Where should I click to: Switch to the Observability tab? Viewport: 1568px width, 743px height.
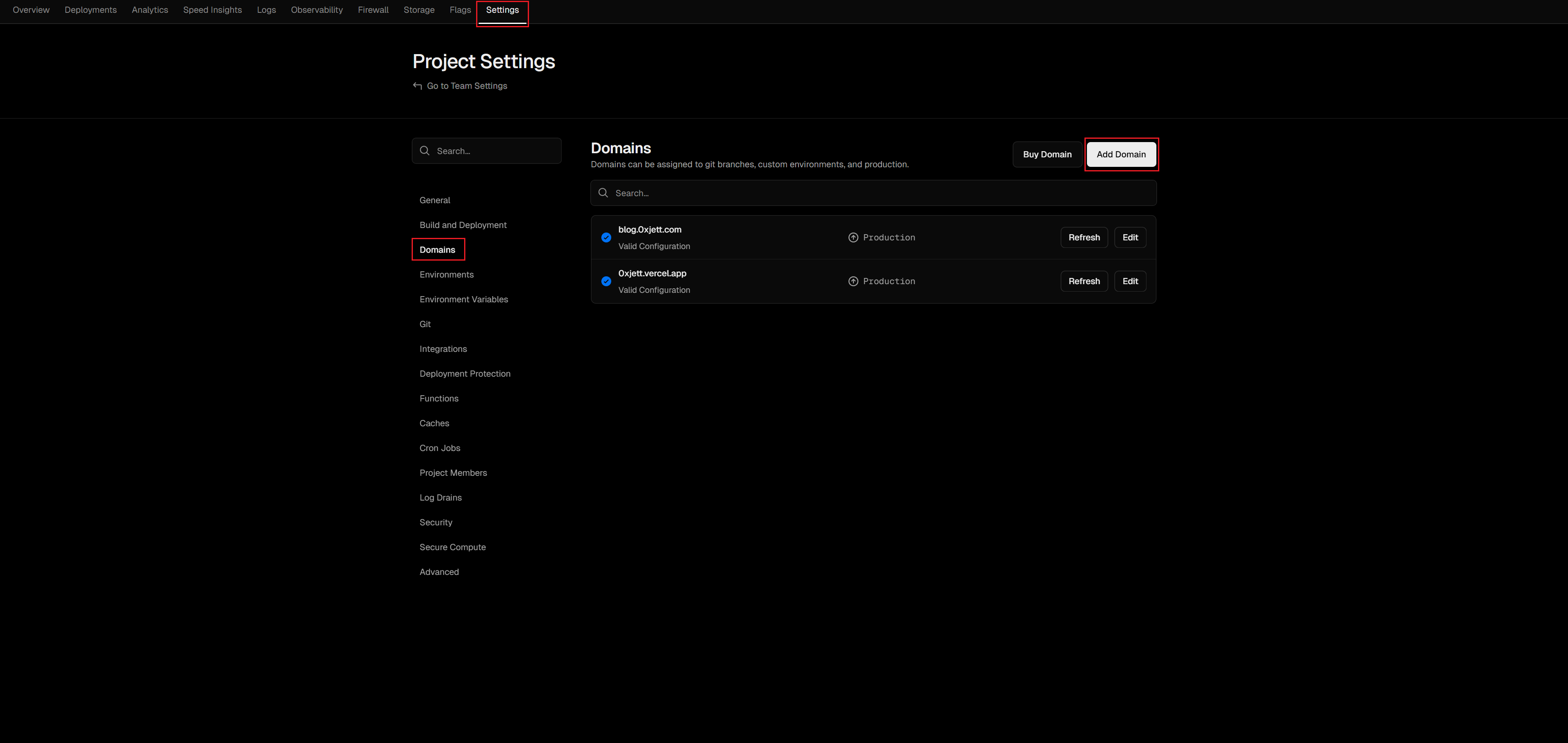[317, 10]
